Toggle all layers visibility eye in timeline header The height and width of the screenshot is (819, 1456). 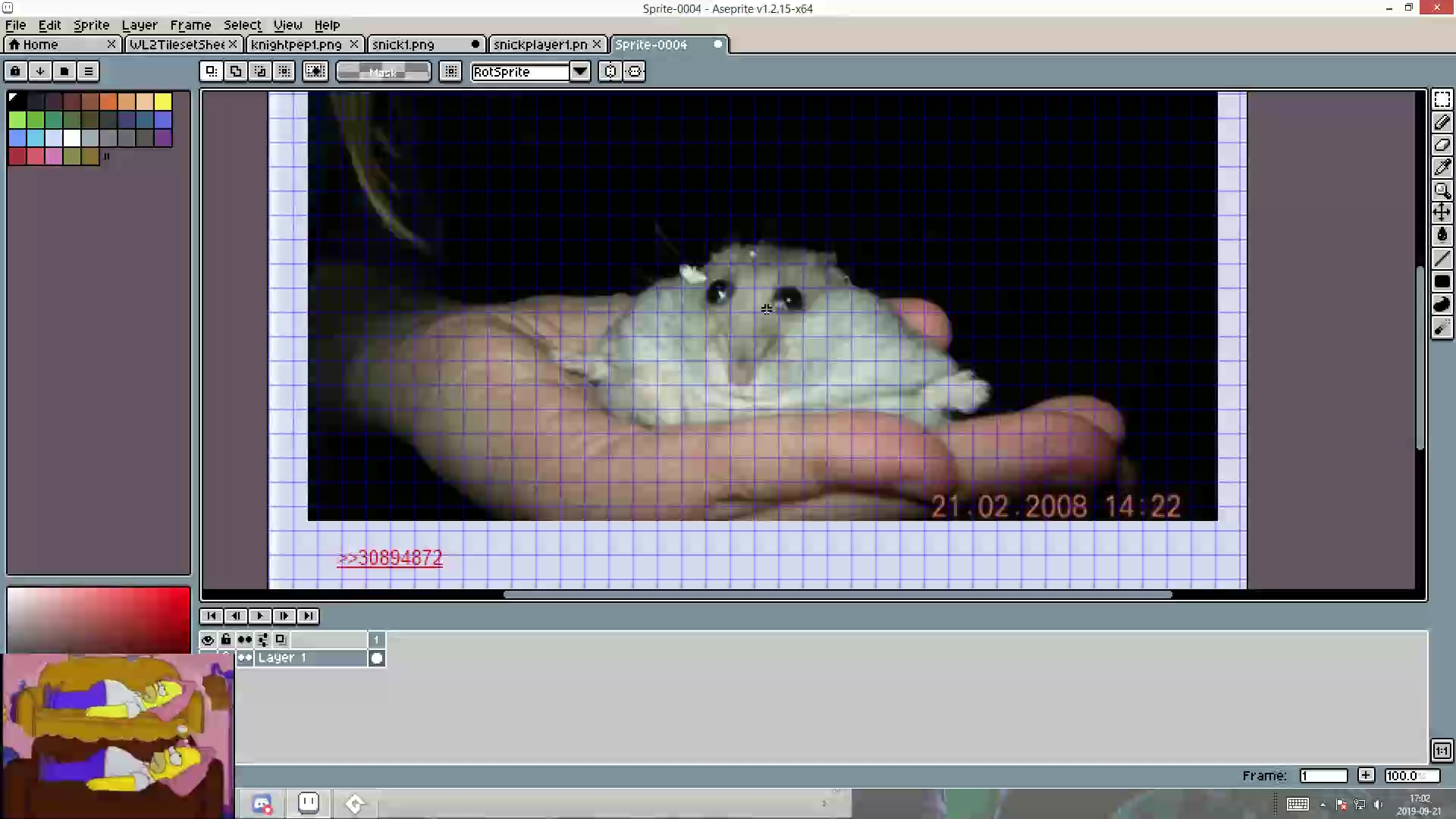208,640
